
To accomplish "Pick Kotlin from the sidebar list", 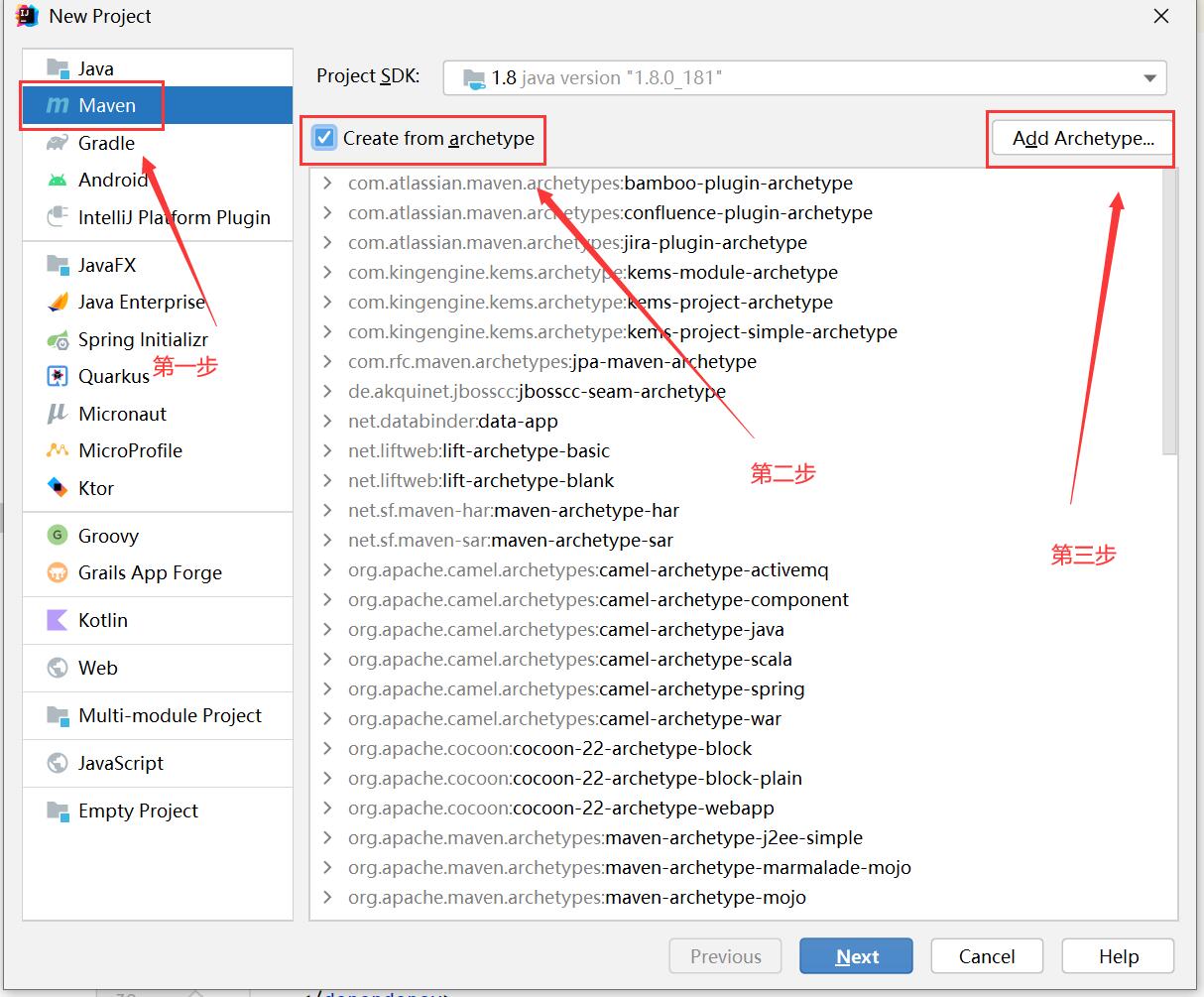I will click(158, 620).
